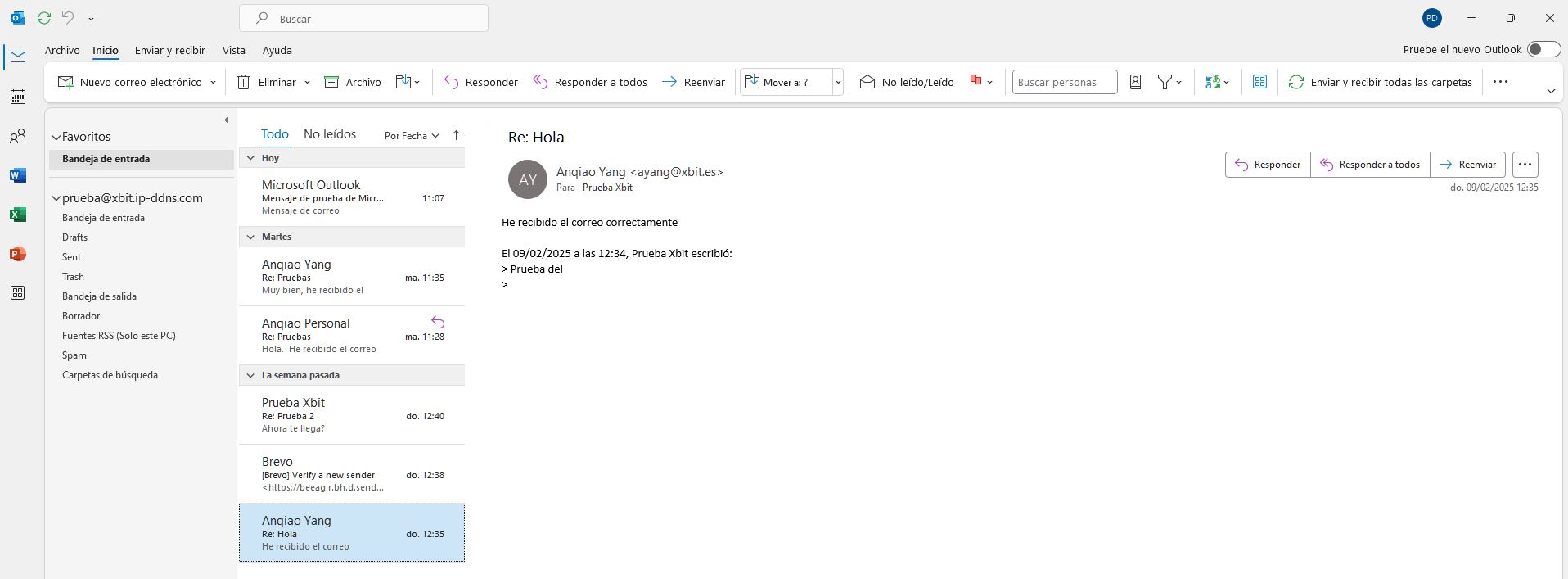1568x579 pixels.
Task: Toggle No leído/Leído status
Action: click(907, 82)
